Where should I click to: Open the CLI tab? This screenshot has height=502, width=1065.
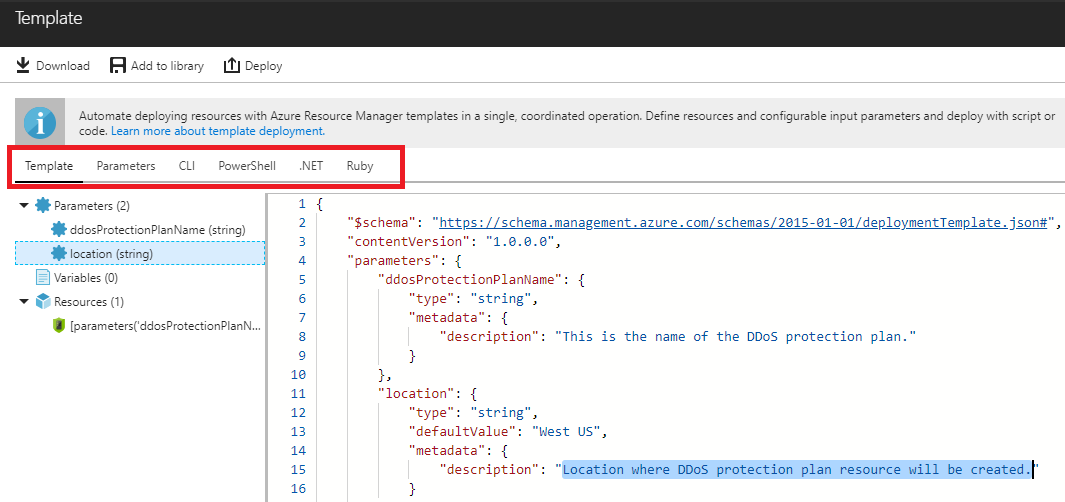tap(187, 166)
